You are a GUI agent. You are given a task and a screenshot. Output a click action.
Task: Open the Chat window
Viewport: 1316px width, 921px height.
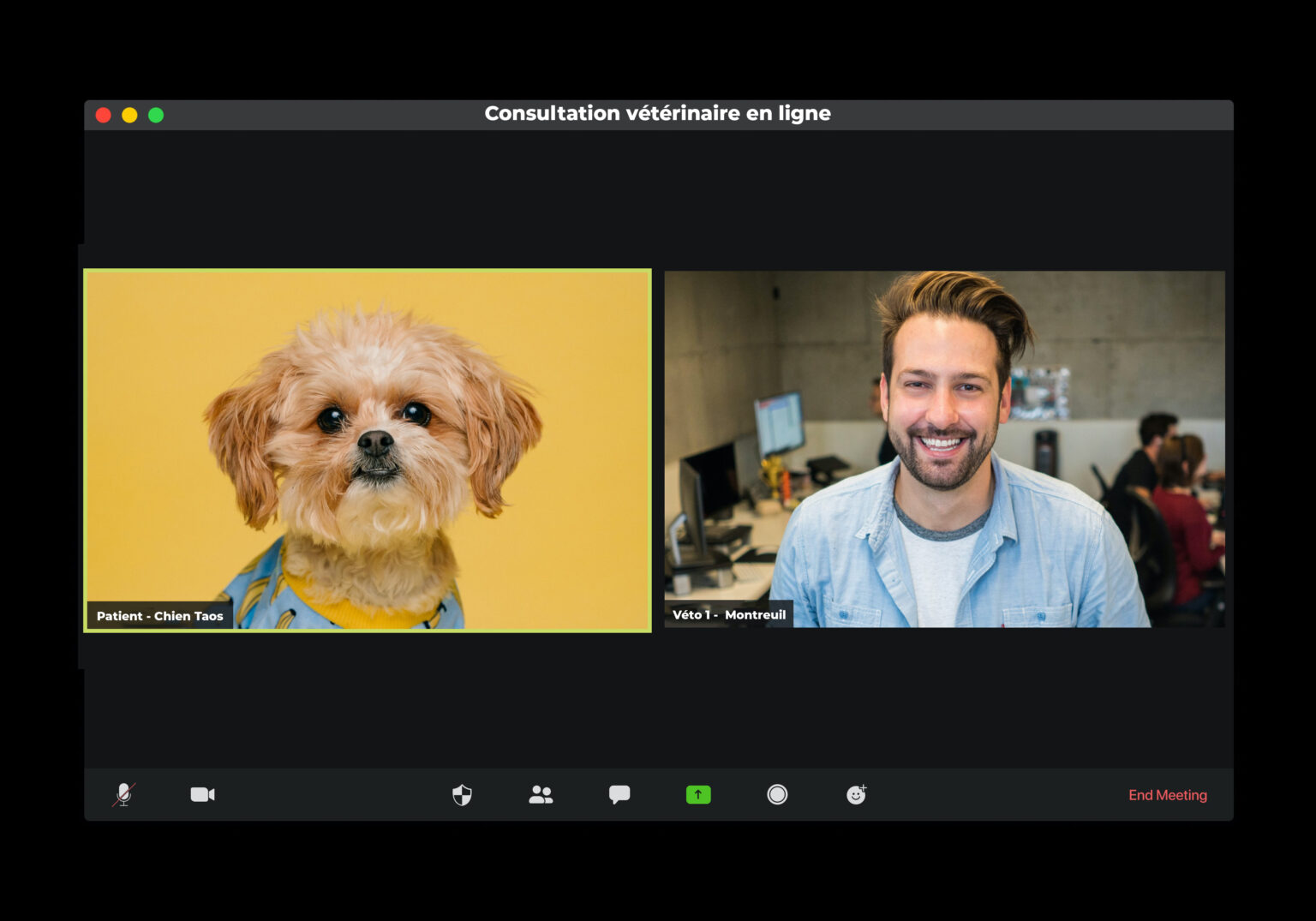tap(619, 794)
